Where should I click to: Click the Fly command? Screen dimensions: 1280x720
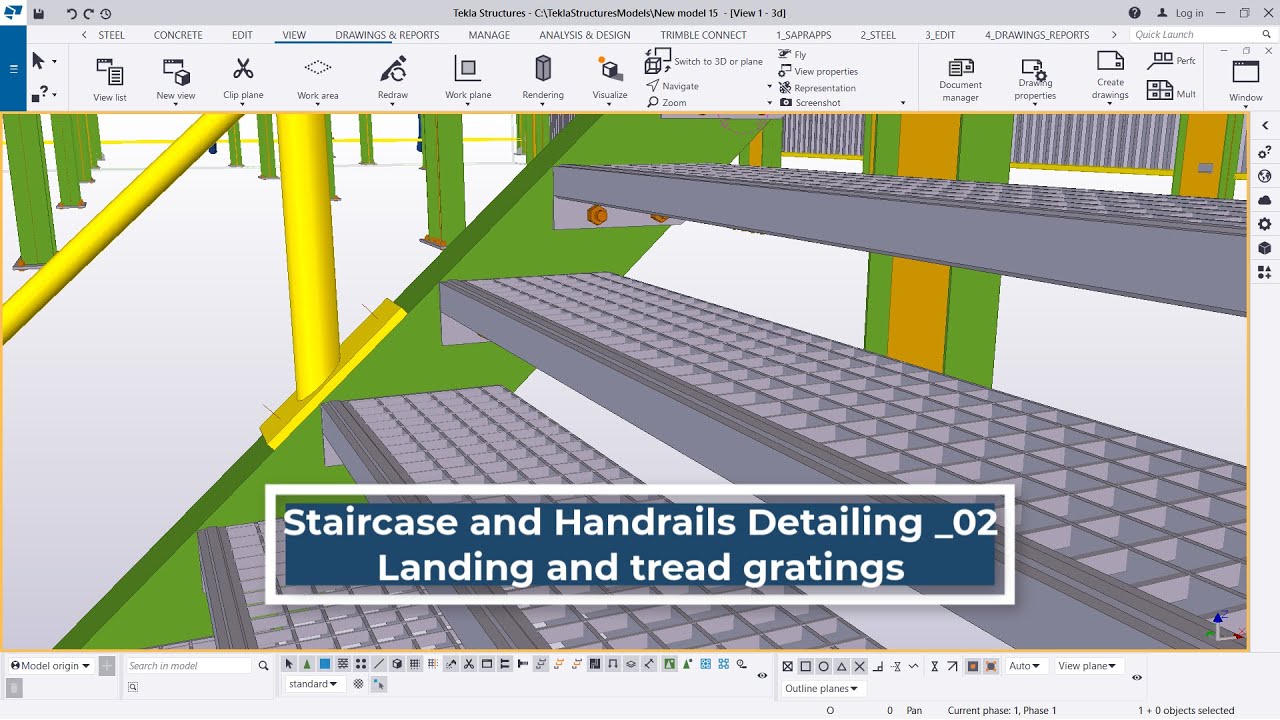(793, 55)
